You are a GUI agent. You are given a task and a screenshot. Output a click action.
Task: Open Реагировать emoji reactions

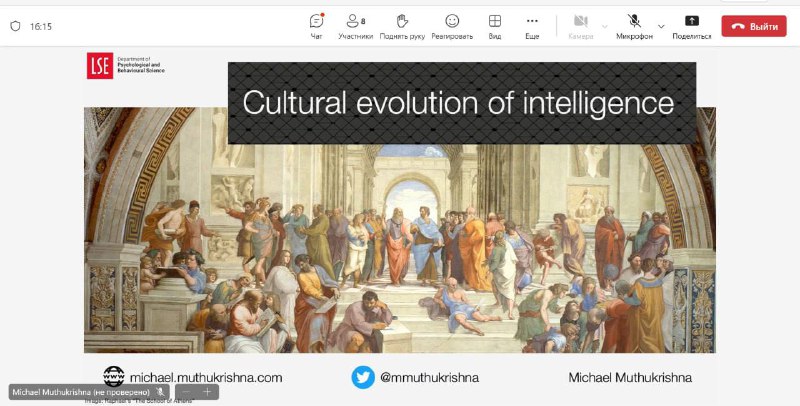point(452,26)
